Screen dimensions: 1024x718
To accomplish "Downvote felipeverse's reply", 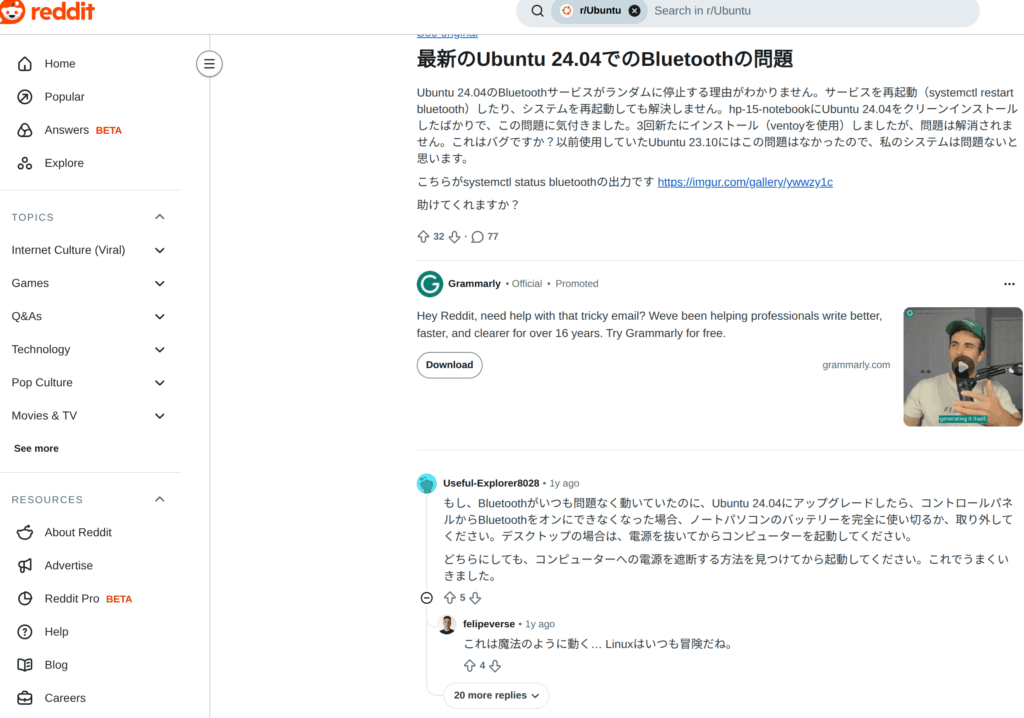I will coord(494,666).
